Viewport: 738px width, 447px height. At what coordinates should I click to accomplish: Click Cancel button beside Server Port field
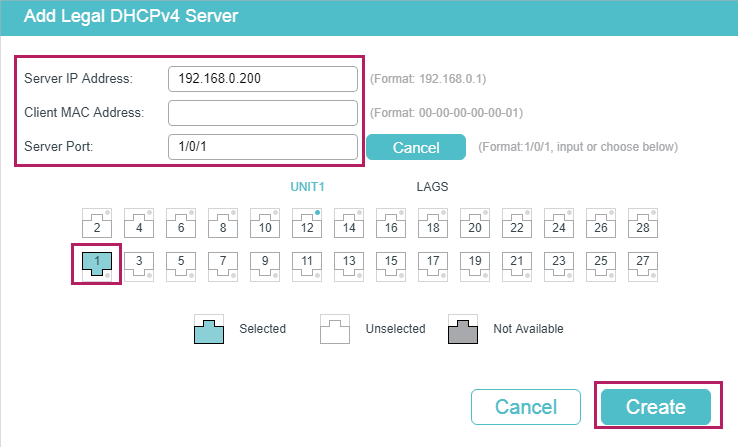(x=416, y=147)
